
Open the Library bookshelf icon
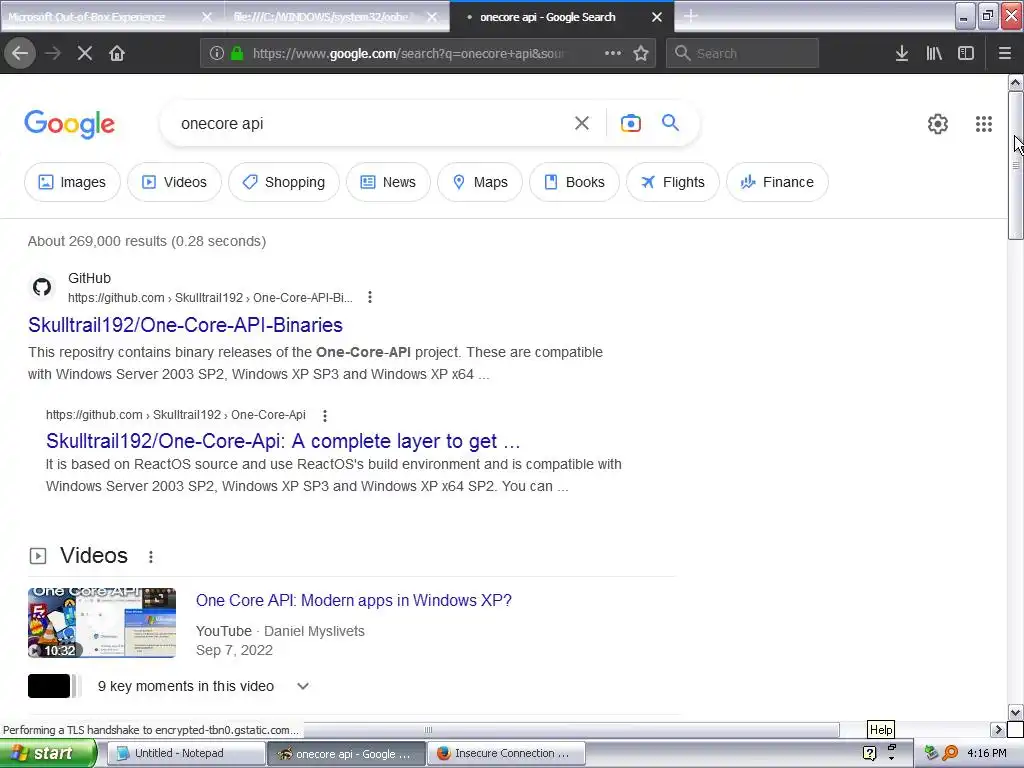point(934,53)
